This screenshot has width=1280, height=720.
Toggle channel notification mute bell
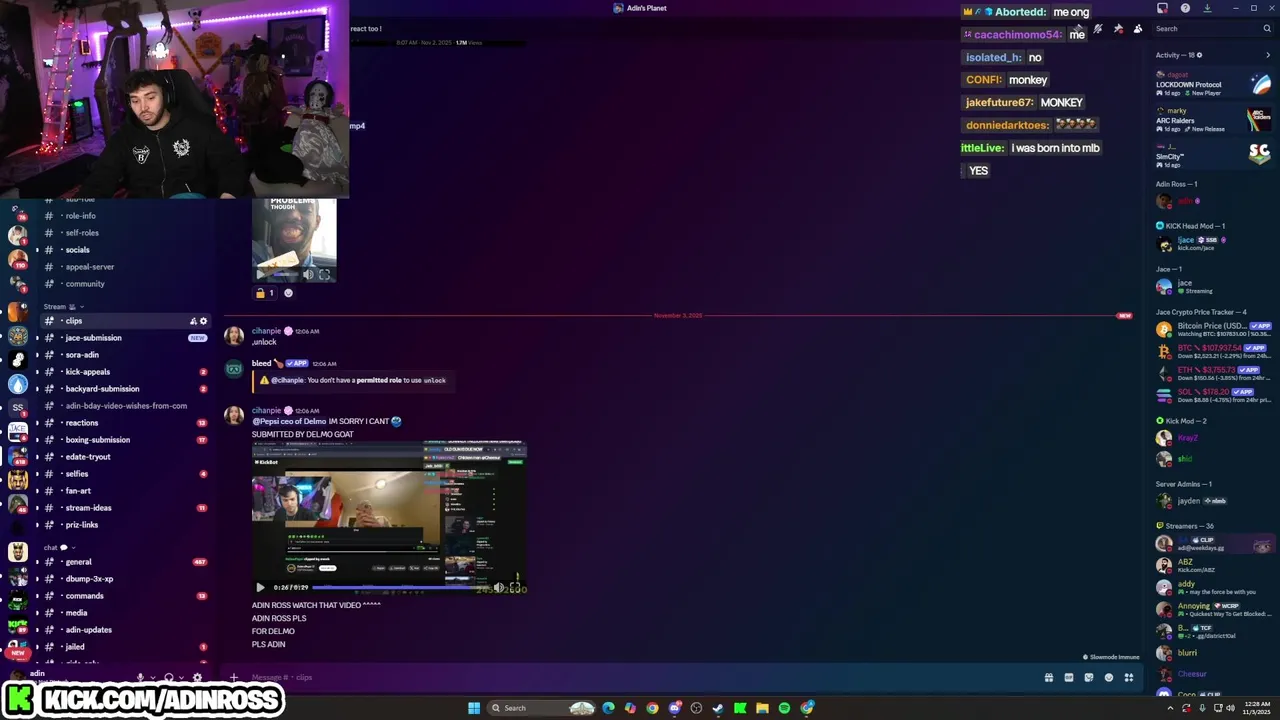click(x=1097, y=29)
